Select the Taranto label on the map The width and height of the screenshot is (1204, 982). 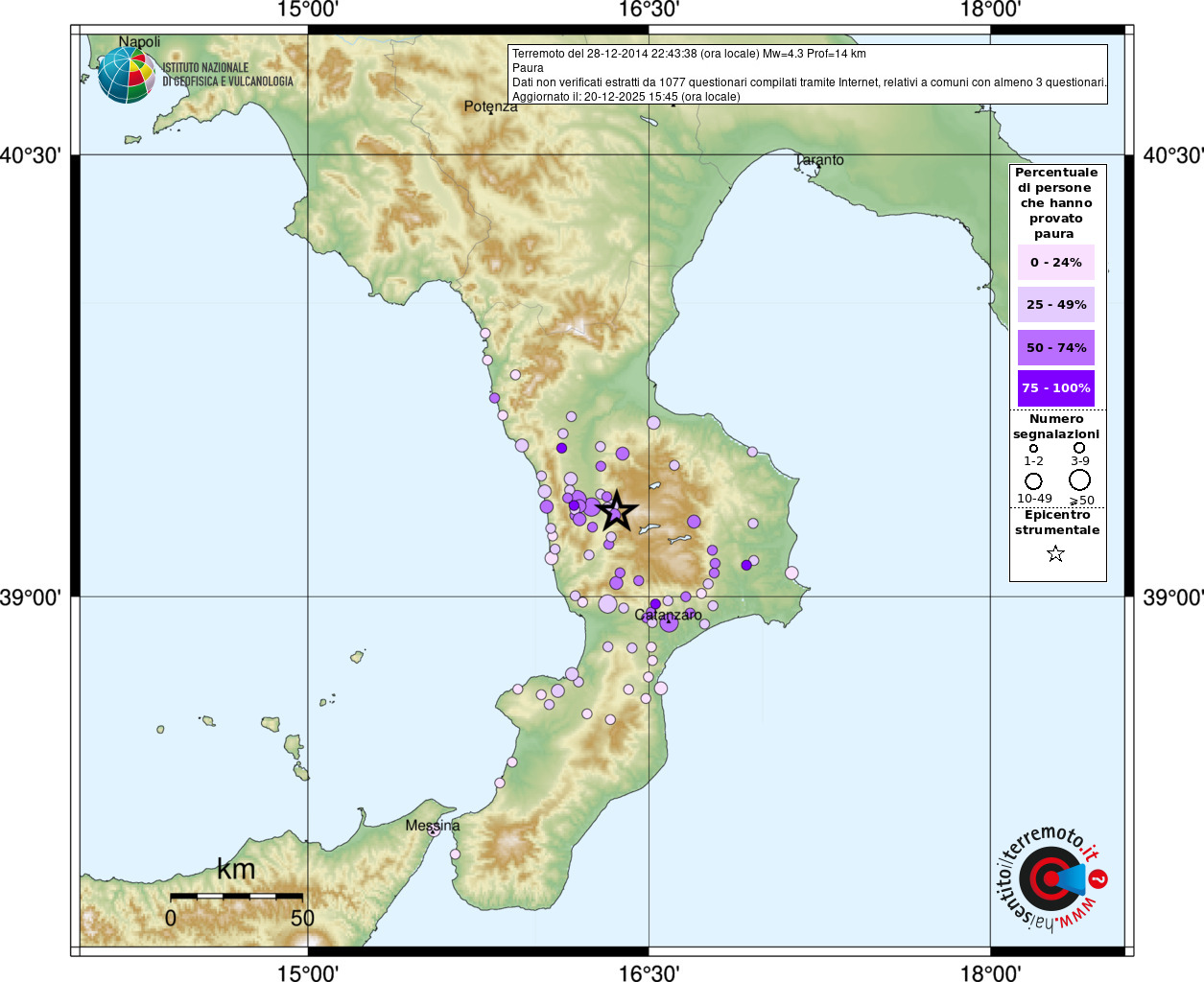[819, 160]
